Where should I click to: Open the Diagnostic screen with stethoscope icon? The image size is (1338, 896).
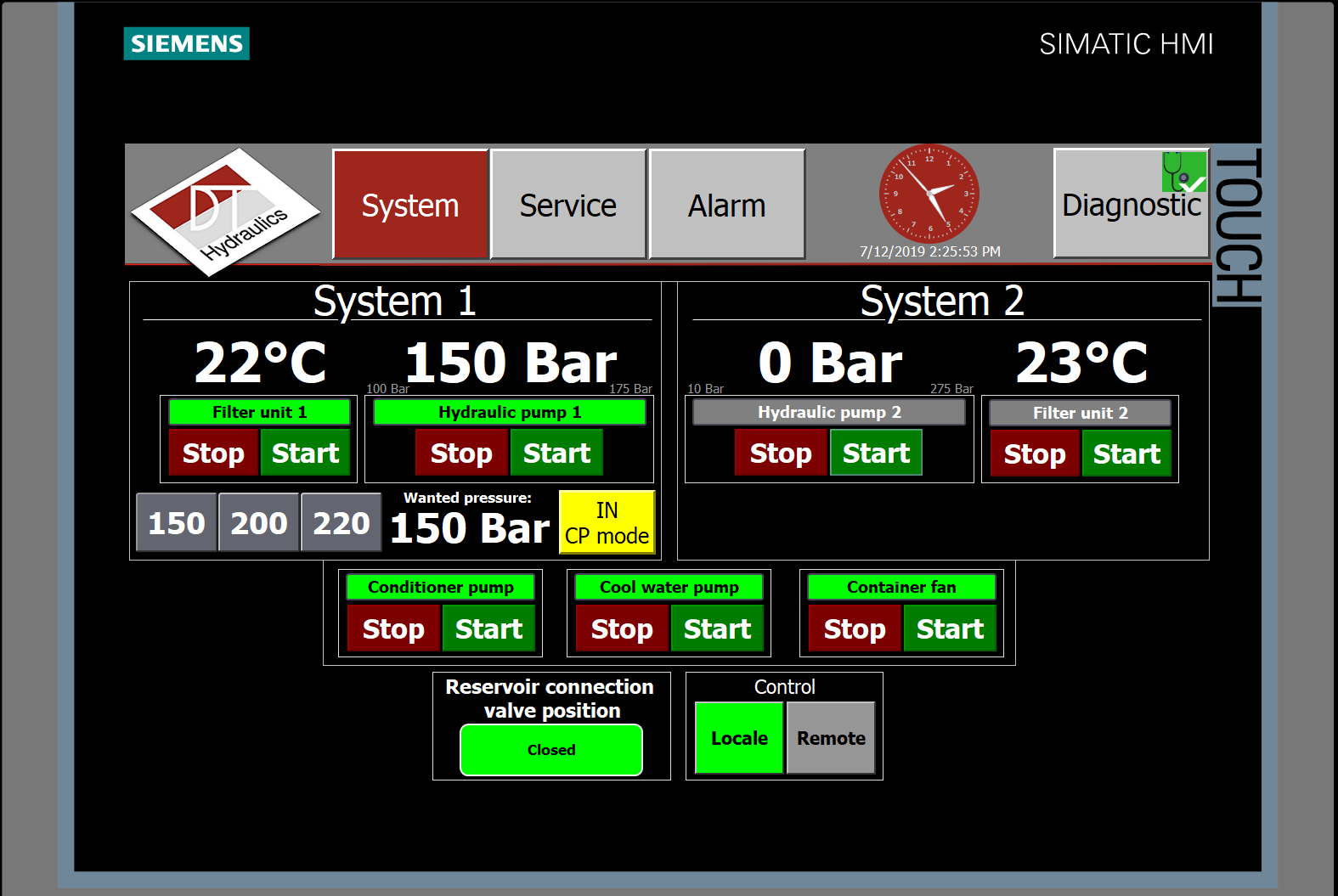pos(1131,204)
